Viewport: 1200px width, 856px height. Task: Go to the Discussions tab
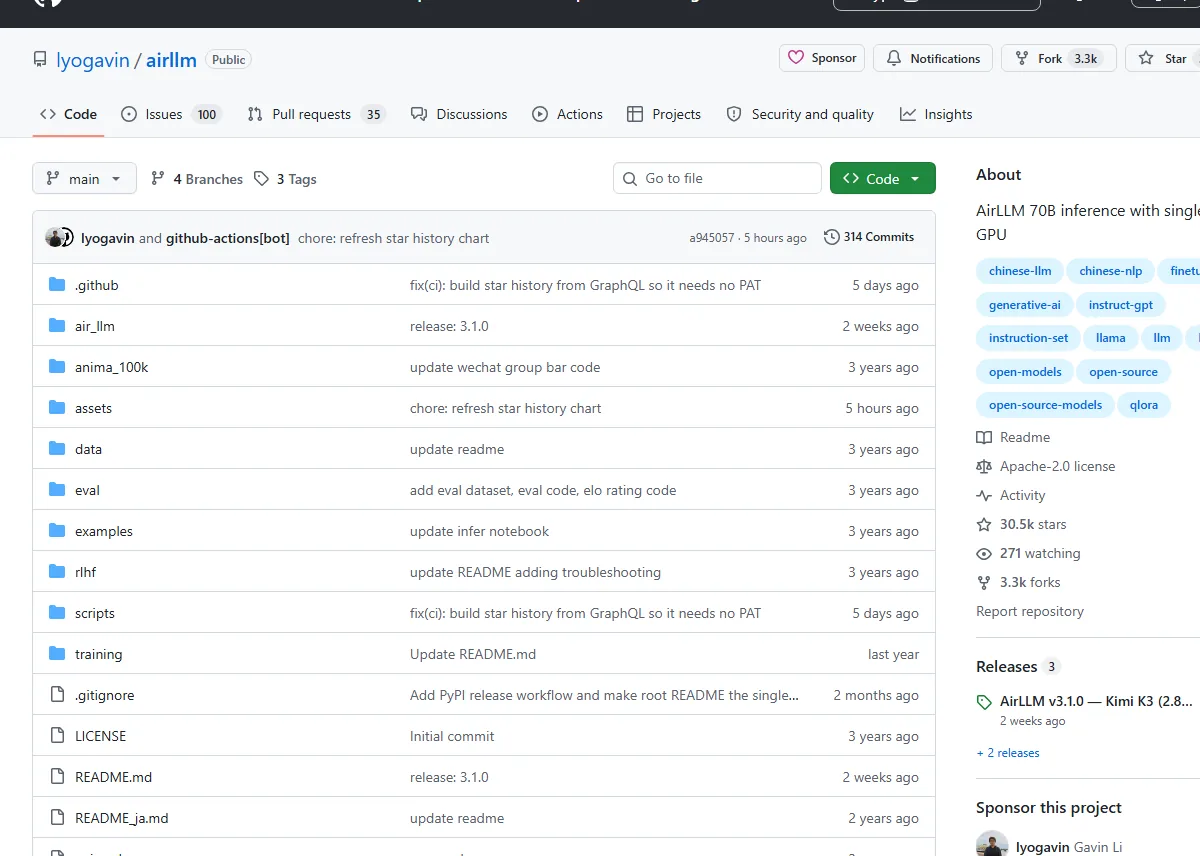459,114
